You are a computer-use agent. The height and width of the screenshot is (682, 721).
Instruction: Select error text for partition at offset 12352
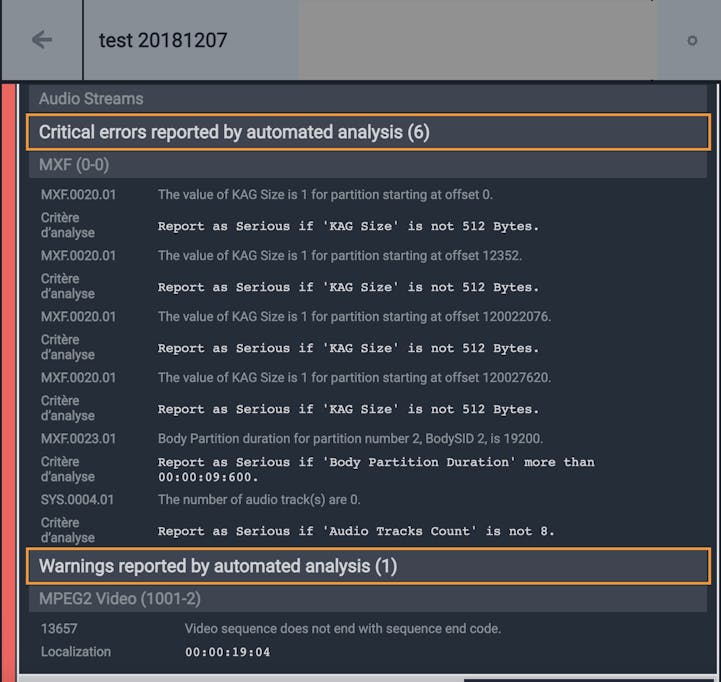(340, 256)
